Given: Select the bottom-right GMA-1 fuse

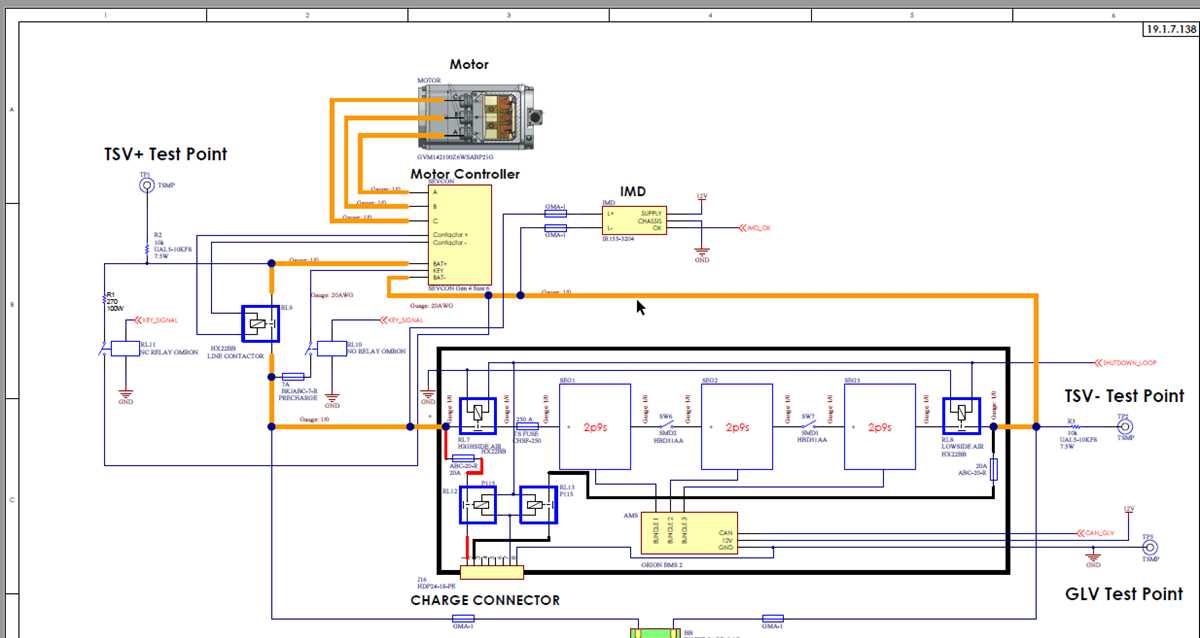Looking at the screenshot, I should point(772,618).
